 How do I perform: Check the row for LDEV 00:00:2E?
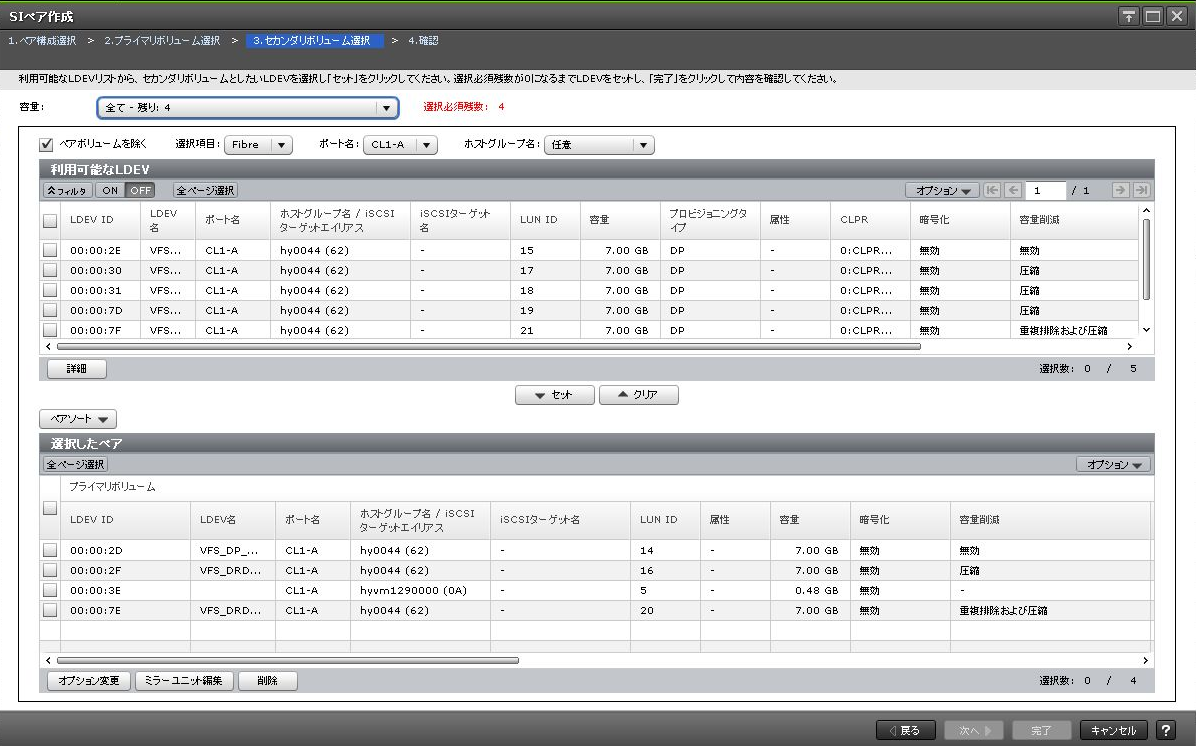(50, 250)
